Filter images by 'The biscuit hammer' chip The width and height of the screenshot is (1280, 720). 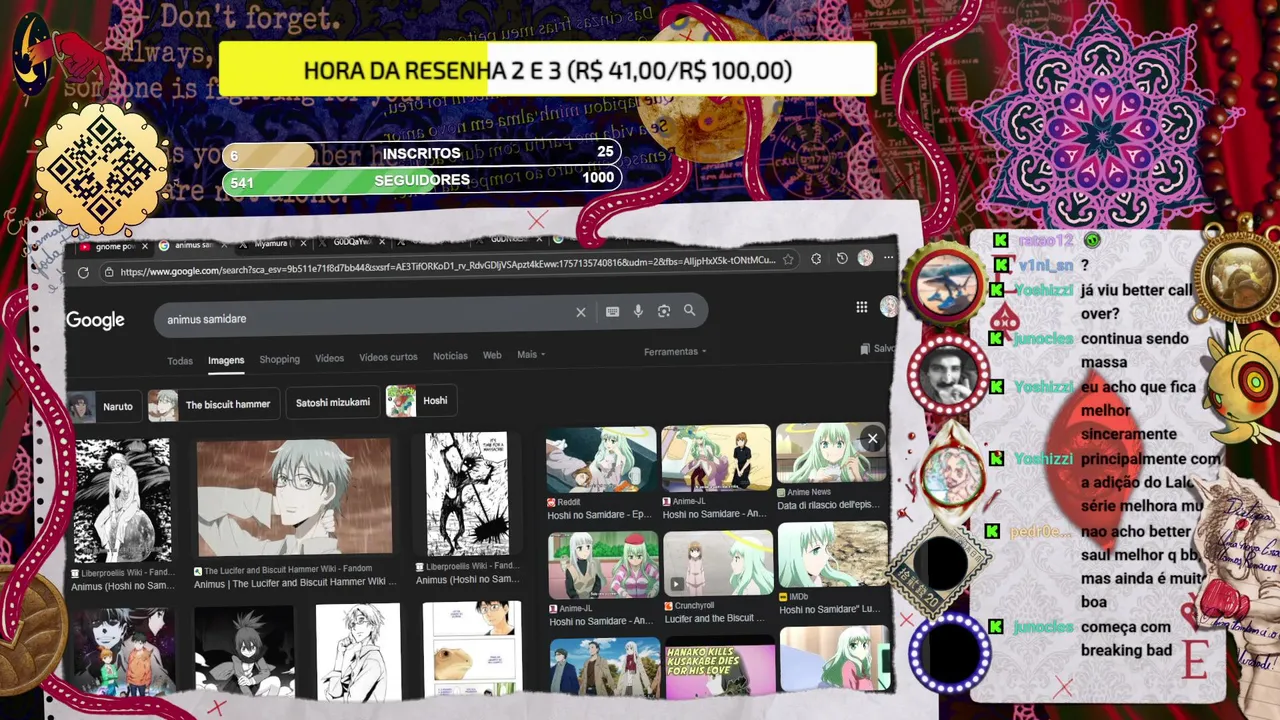tap(213, 404)
